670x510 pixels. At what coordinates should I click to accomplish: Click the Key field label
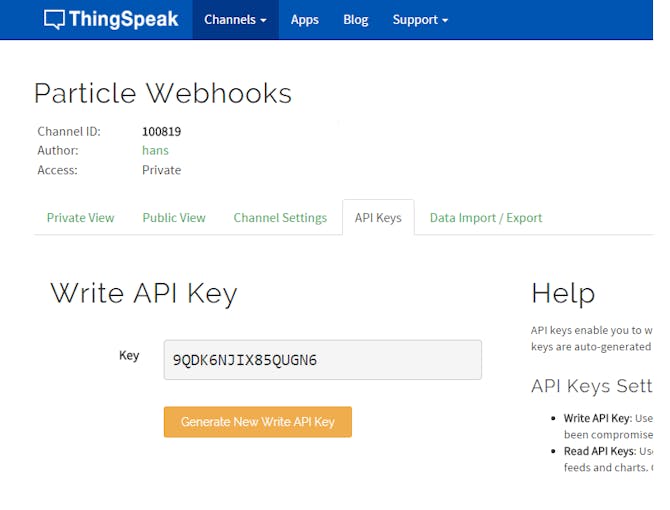tap(129, 356)
